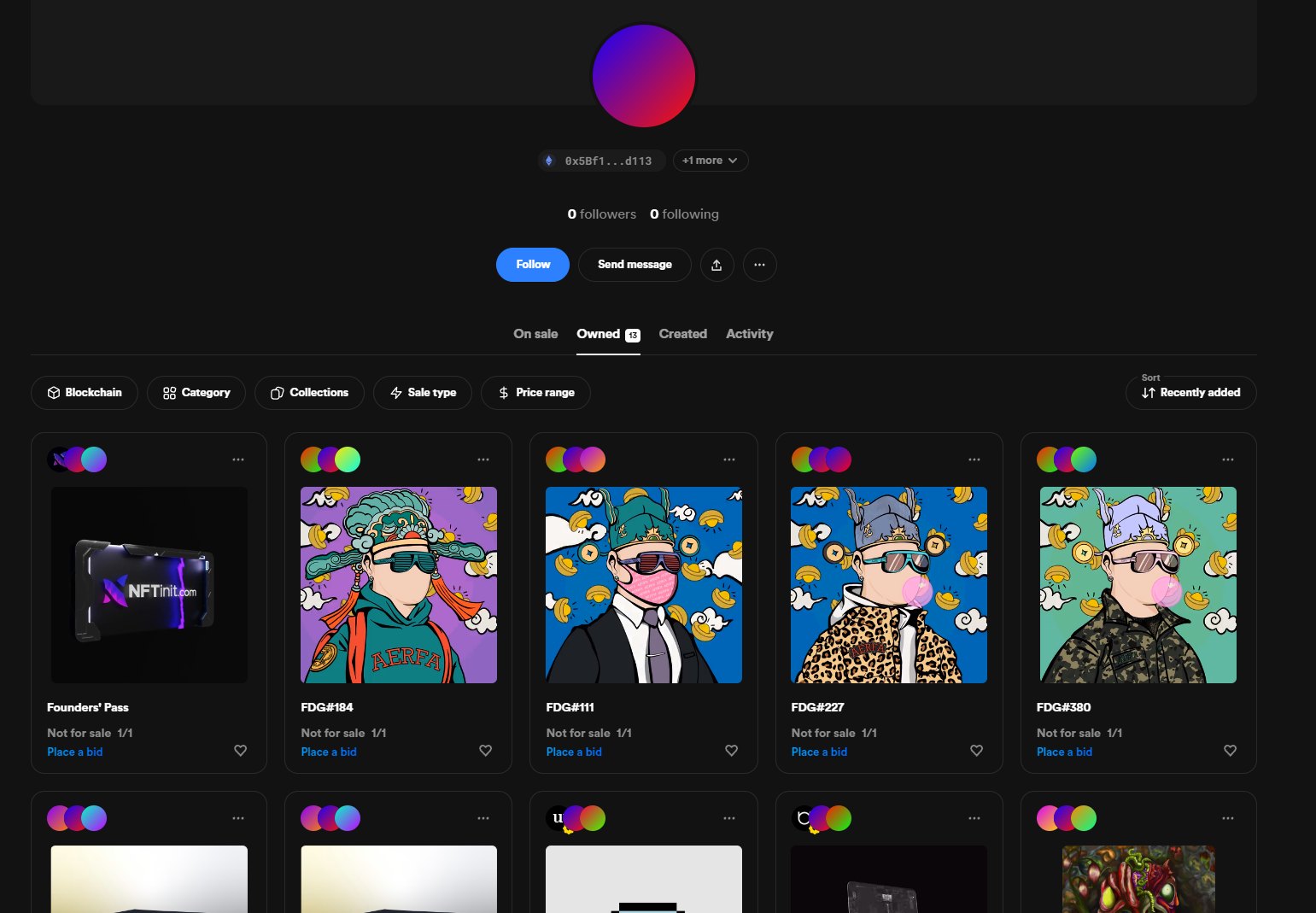Open the Recently added sort dropdown
Image resolution: width=1316 pixels, height=913 pixels.
[x=1190, y=393]
